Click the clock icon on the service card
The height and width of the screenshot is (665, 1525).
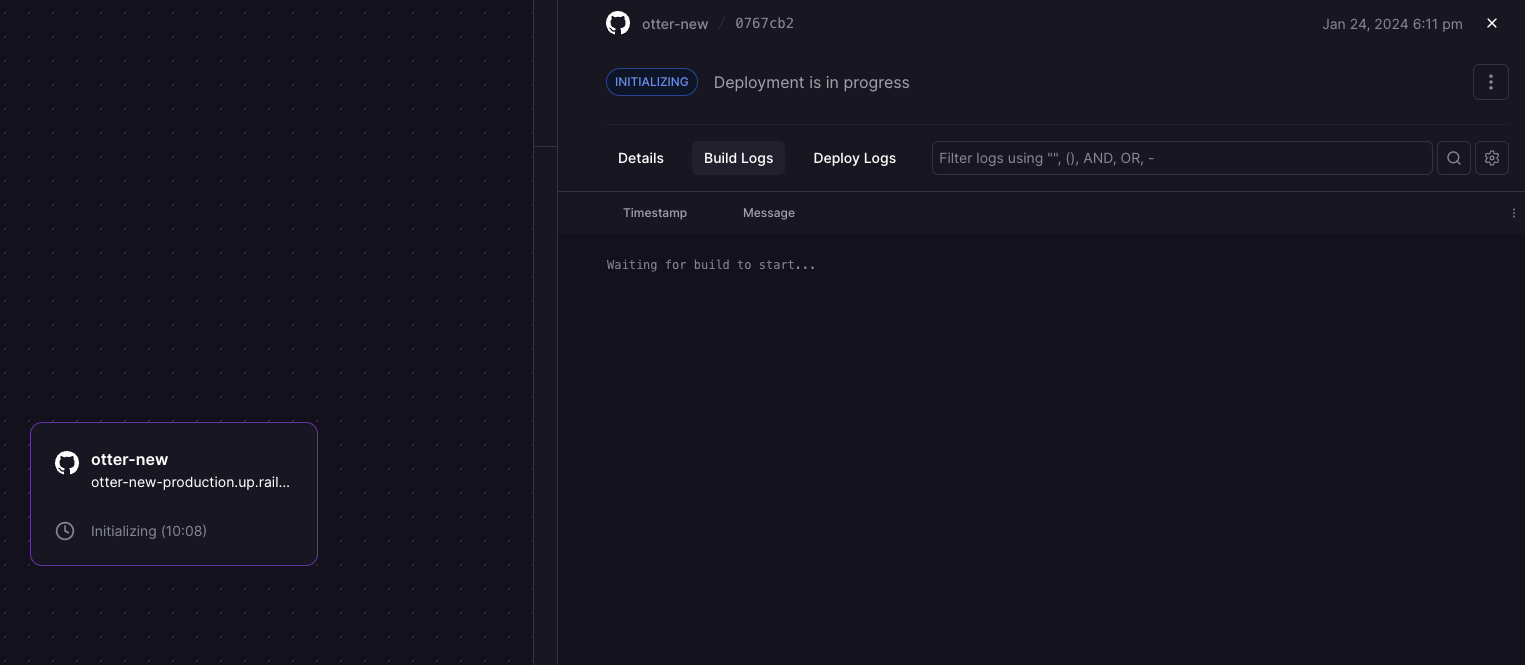(65, 531)
